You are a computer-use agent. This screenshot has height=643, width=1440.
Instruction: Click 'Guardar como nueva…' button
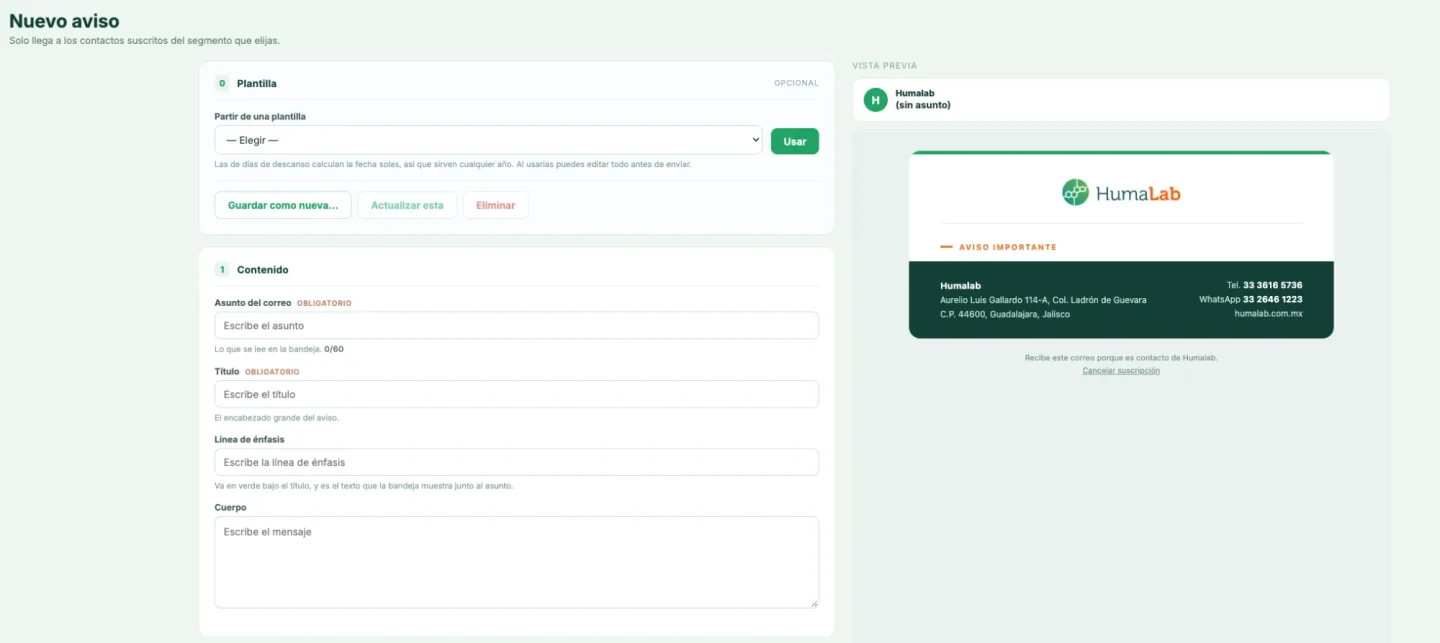pyautogui.click(x=283, y=205)
